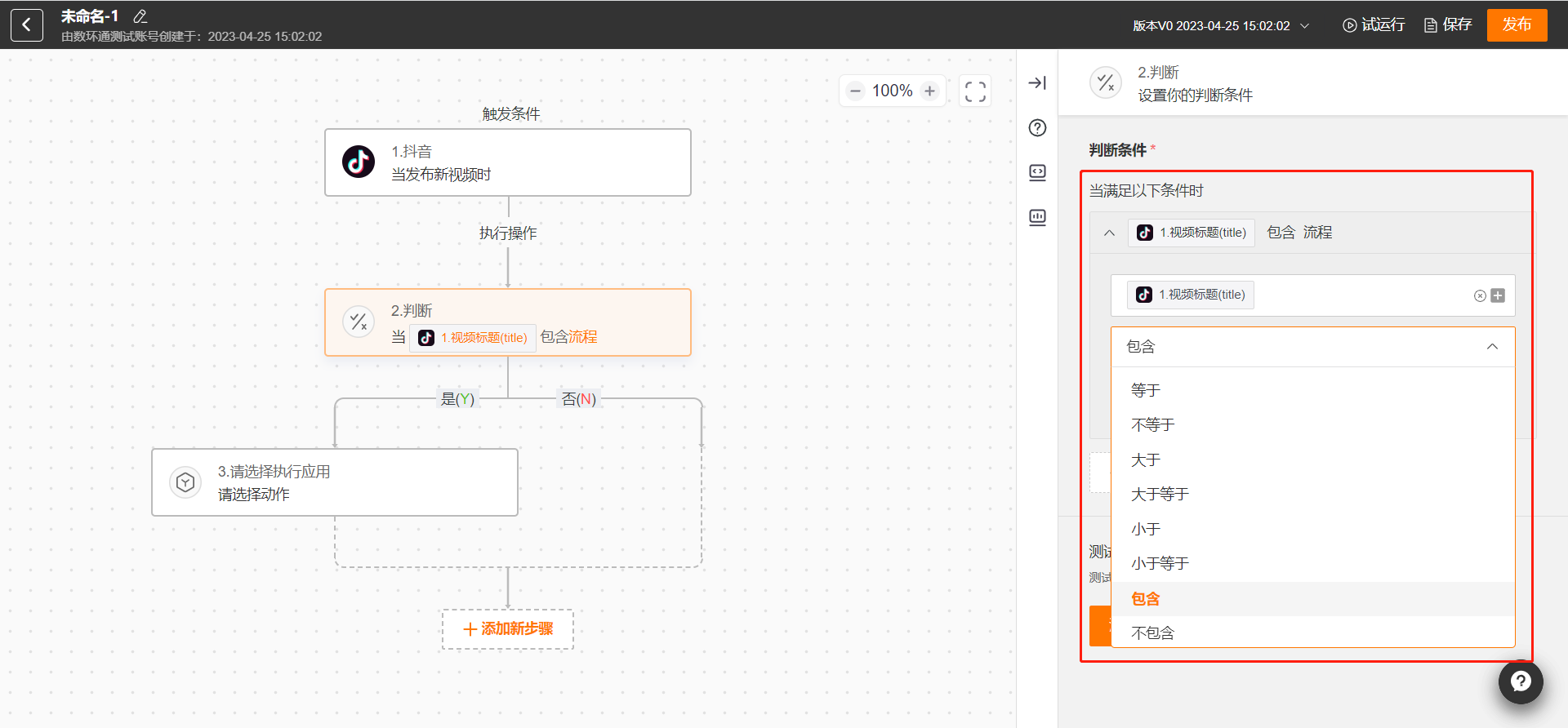Click the back arrow button
This screenshot has width=1568, height=728.
pyautogui.click(x=26, y=25)
